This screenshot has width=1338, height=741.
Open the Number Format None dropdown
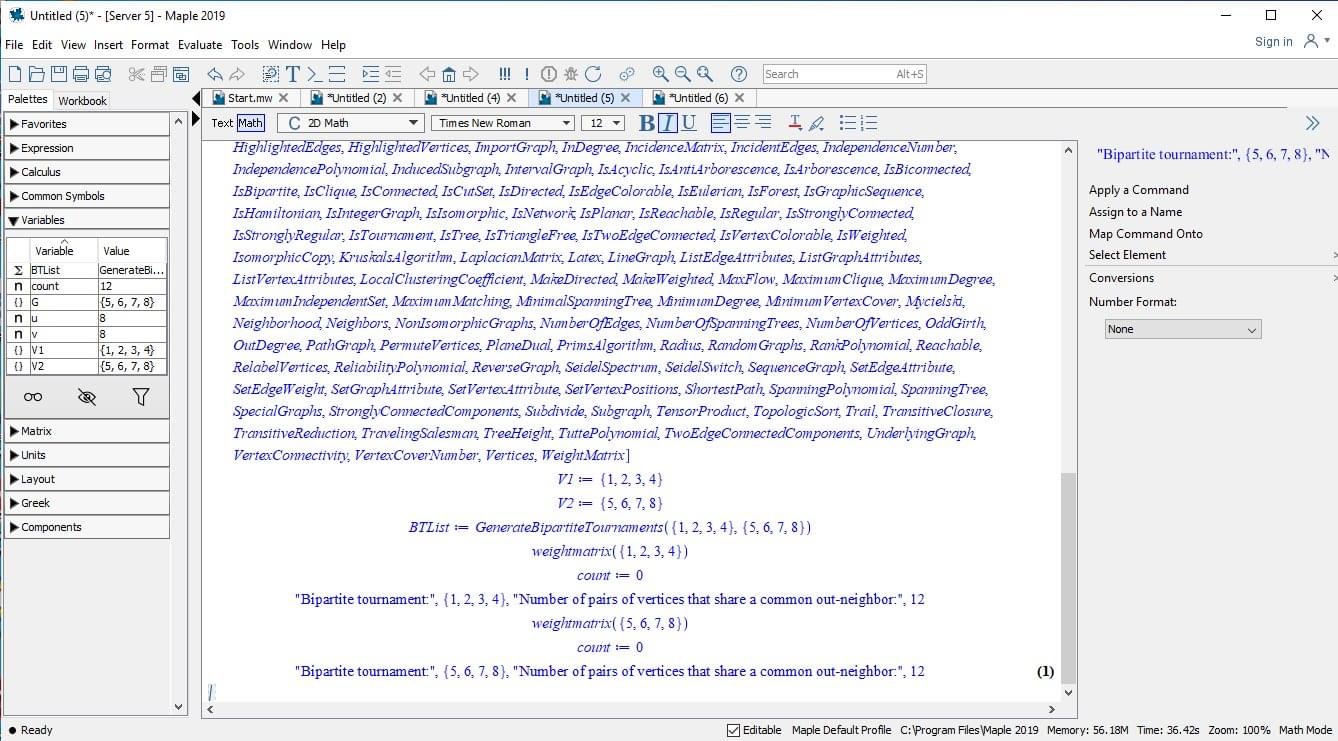[1183, 329]
